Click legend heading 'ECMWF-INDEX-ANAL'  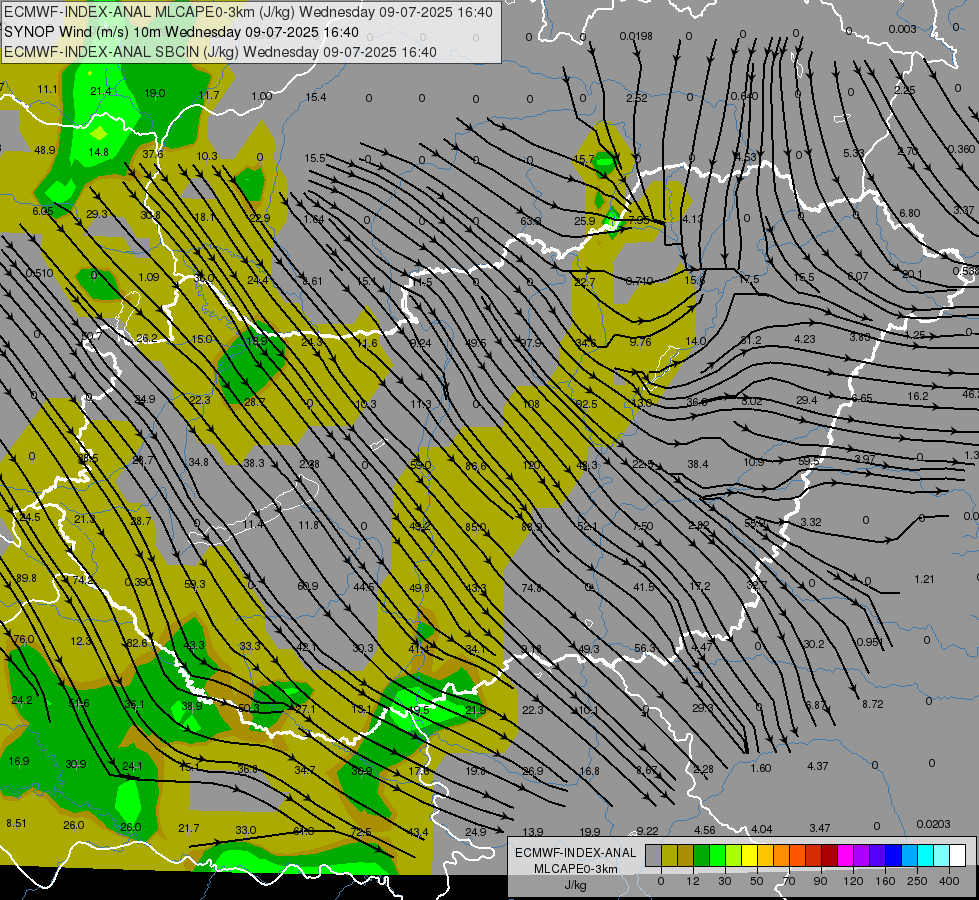(576, 853)
